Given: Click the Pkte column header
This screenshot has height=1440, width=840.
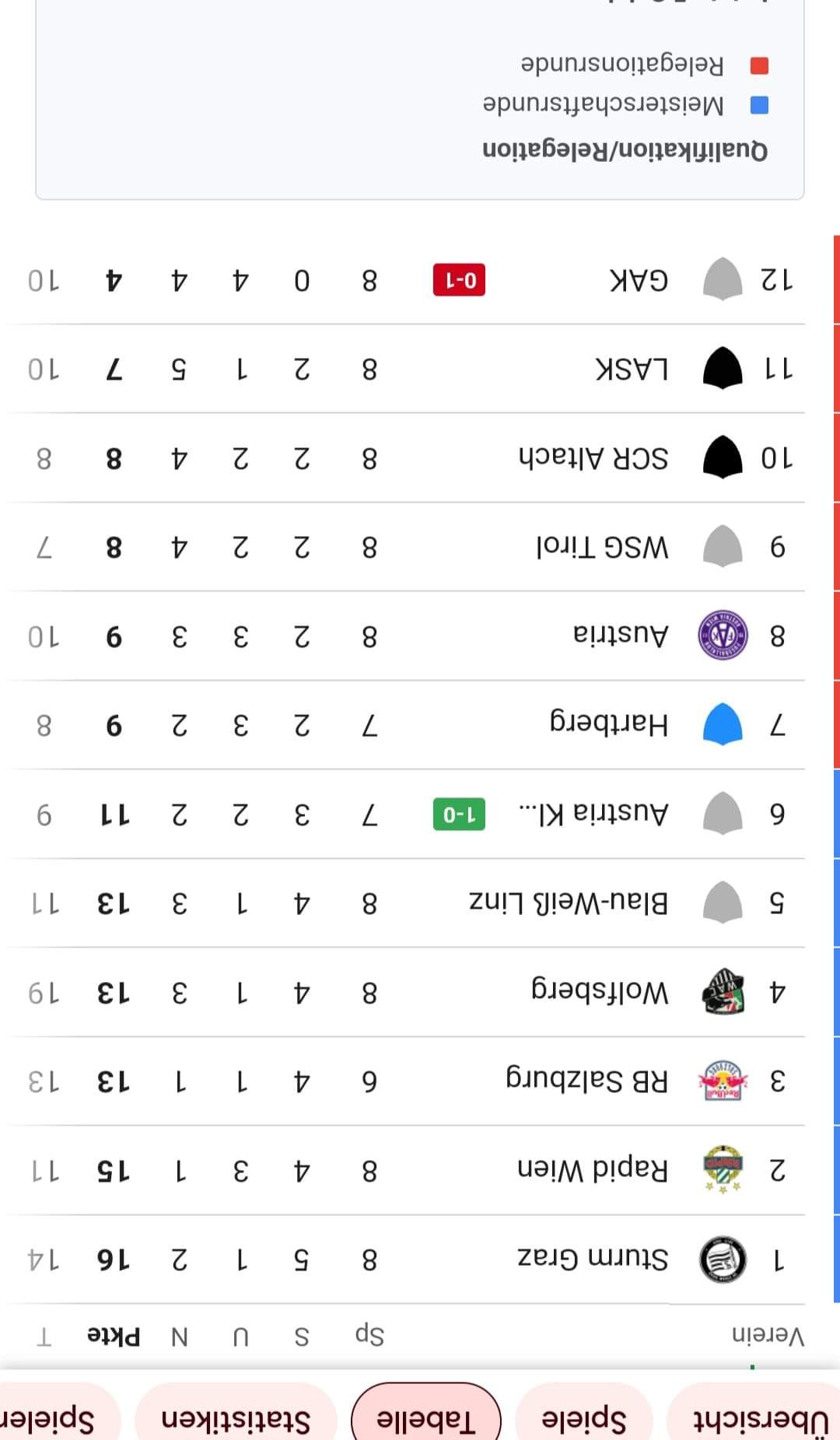Looking at the screenshot, I should 114,1337.
